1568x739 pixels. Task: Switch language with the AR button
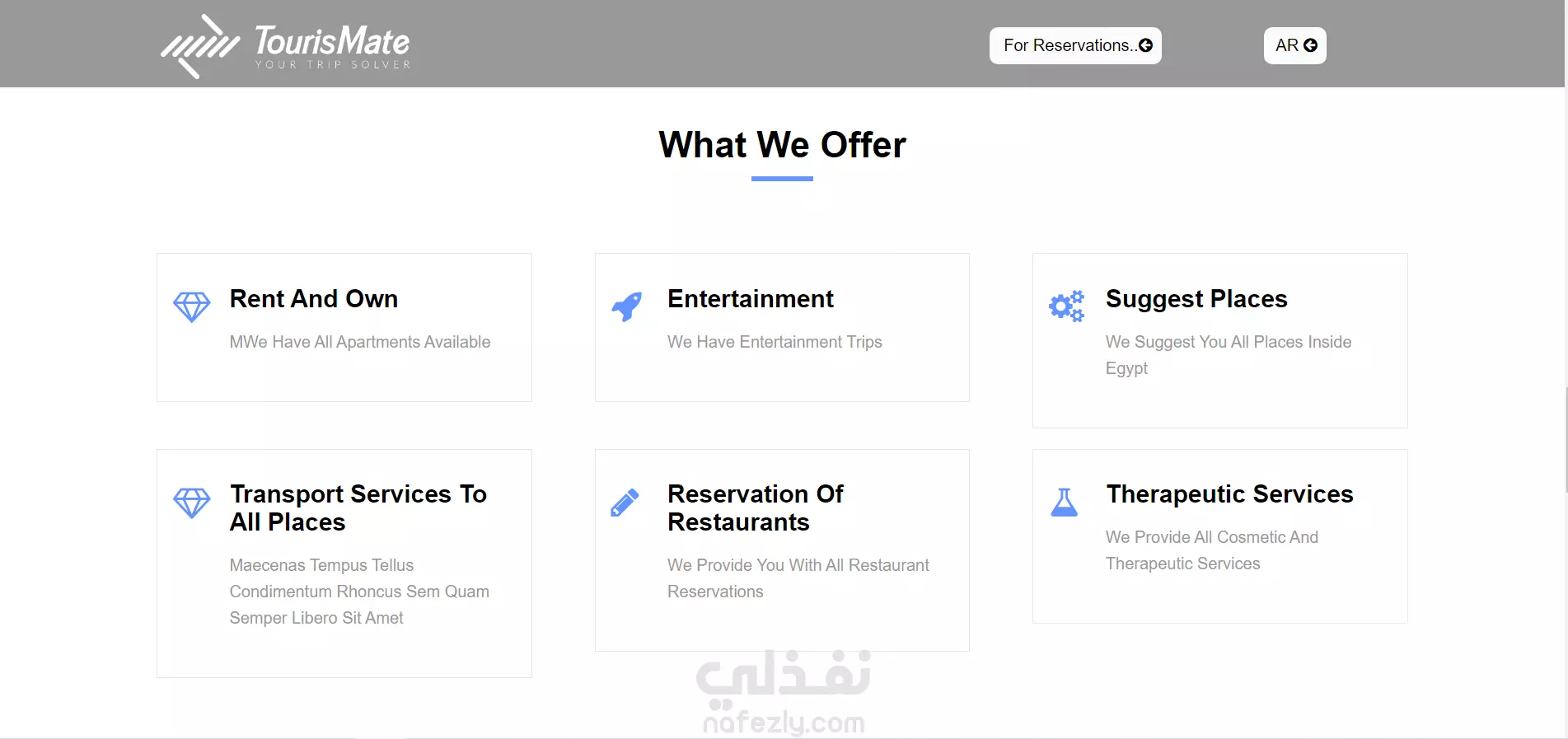pyautogui.click(x=1295, y=45)
